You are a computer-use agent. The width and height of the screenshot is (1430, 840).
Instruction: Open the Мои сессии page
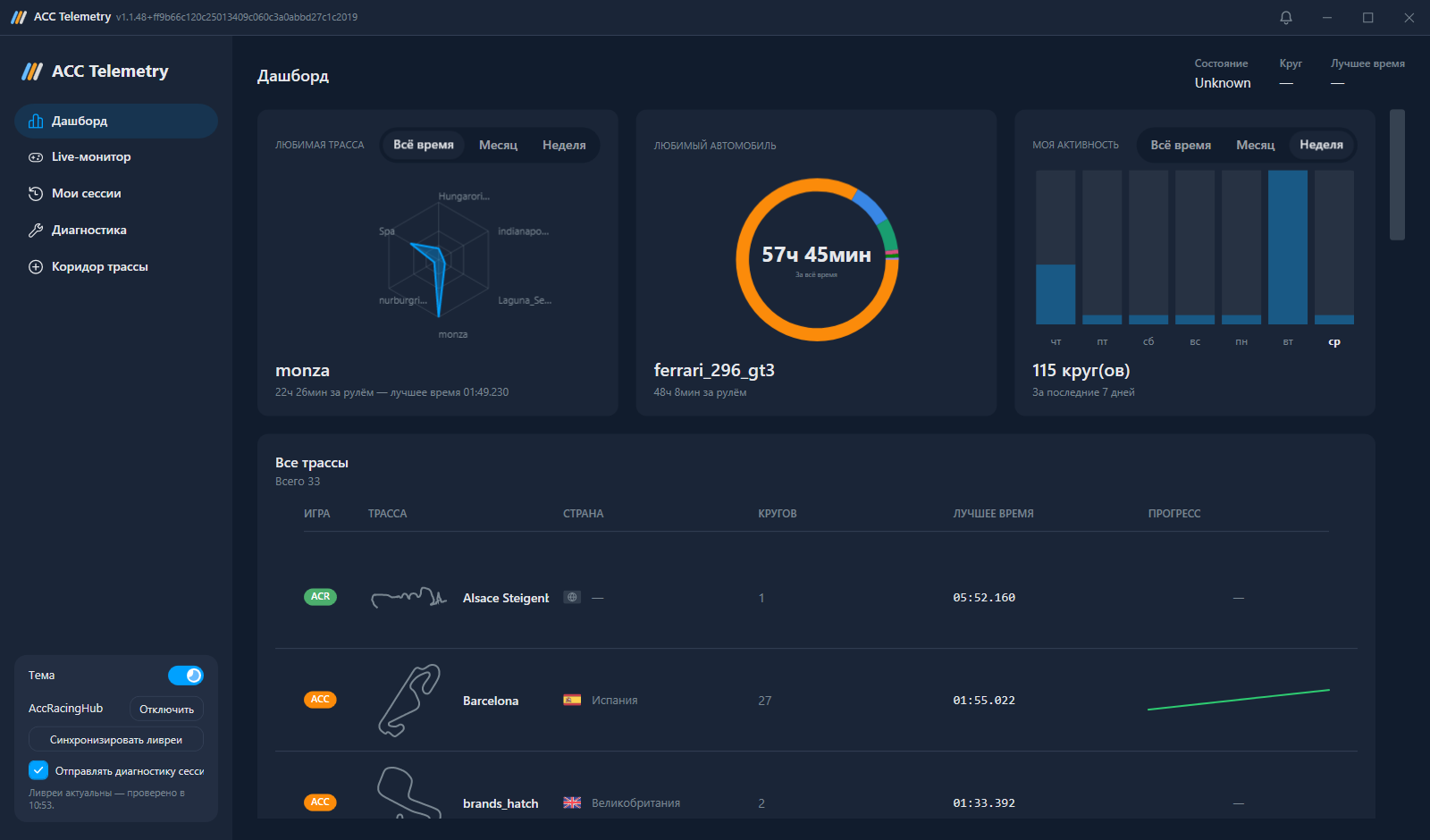coord(116,194)
